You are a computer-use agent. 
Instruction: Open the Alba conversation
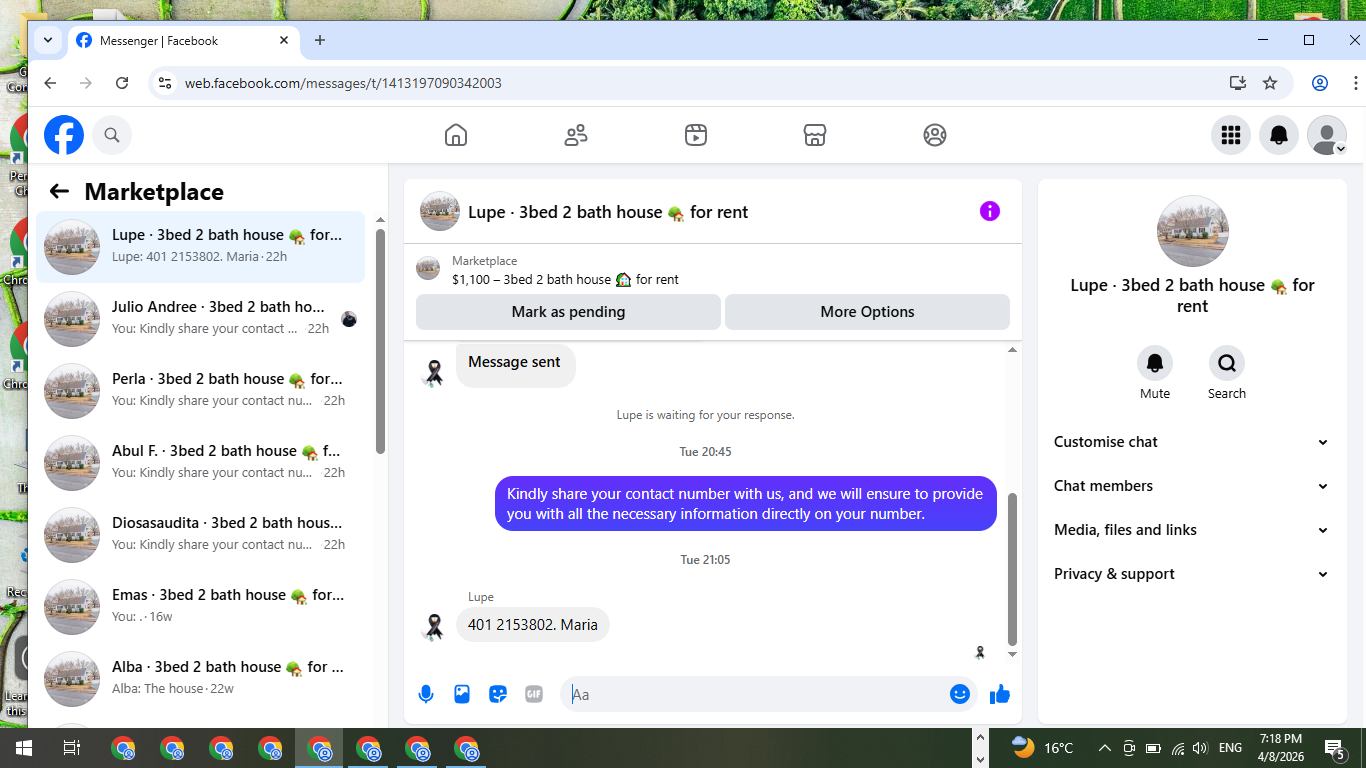(x=200, y=679)
